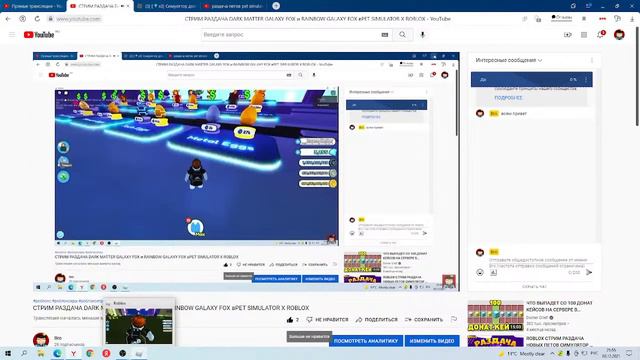The width and height of the screenshot is (640, 360).
Task: Click chat poll/chart icon
Action: 493,272
